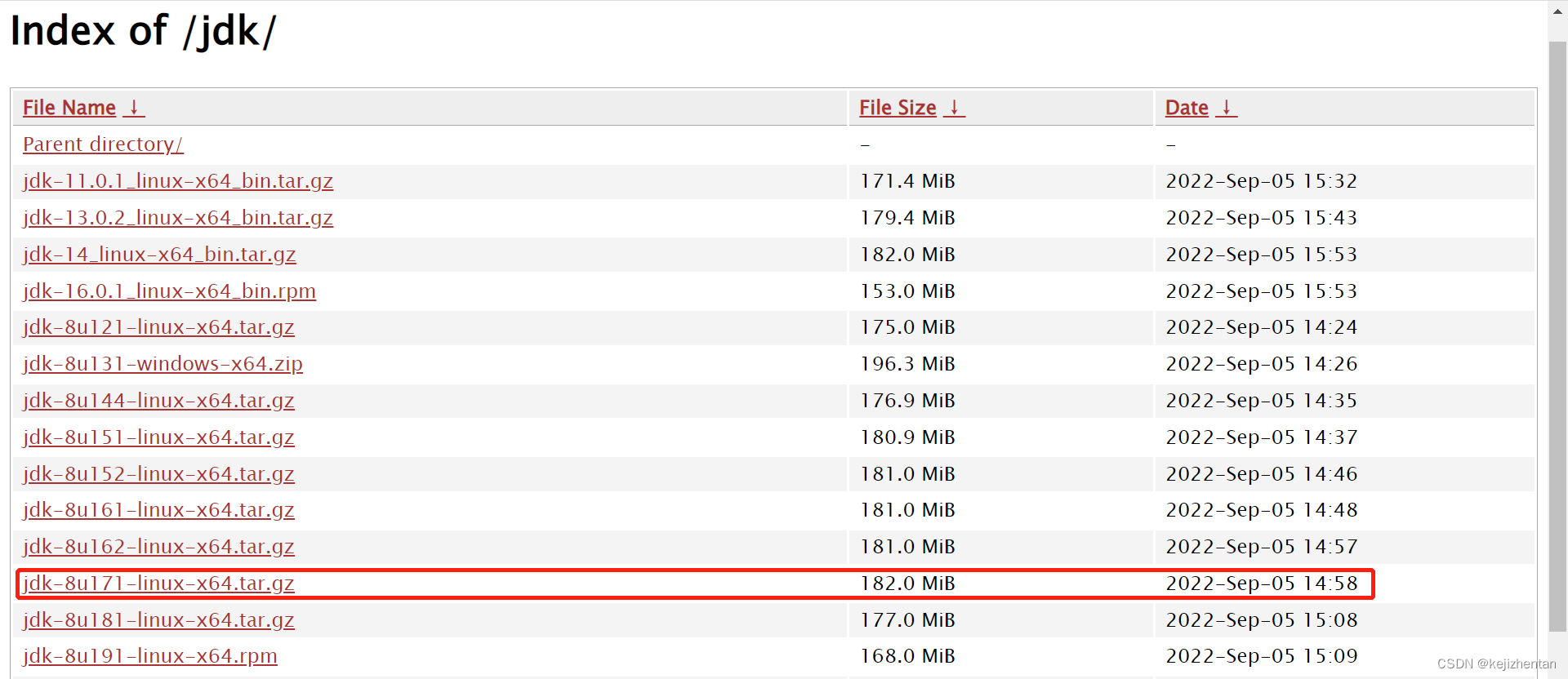Open the Parent directory link
The width and height of the screenshot is (1568, 679).
103,144
